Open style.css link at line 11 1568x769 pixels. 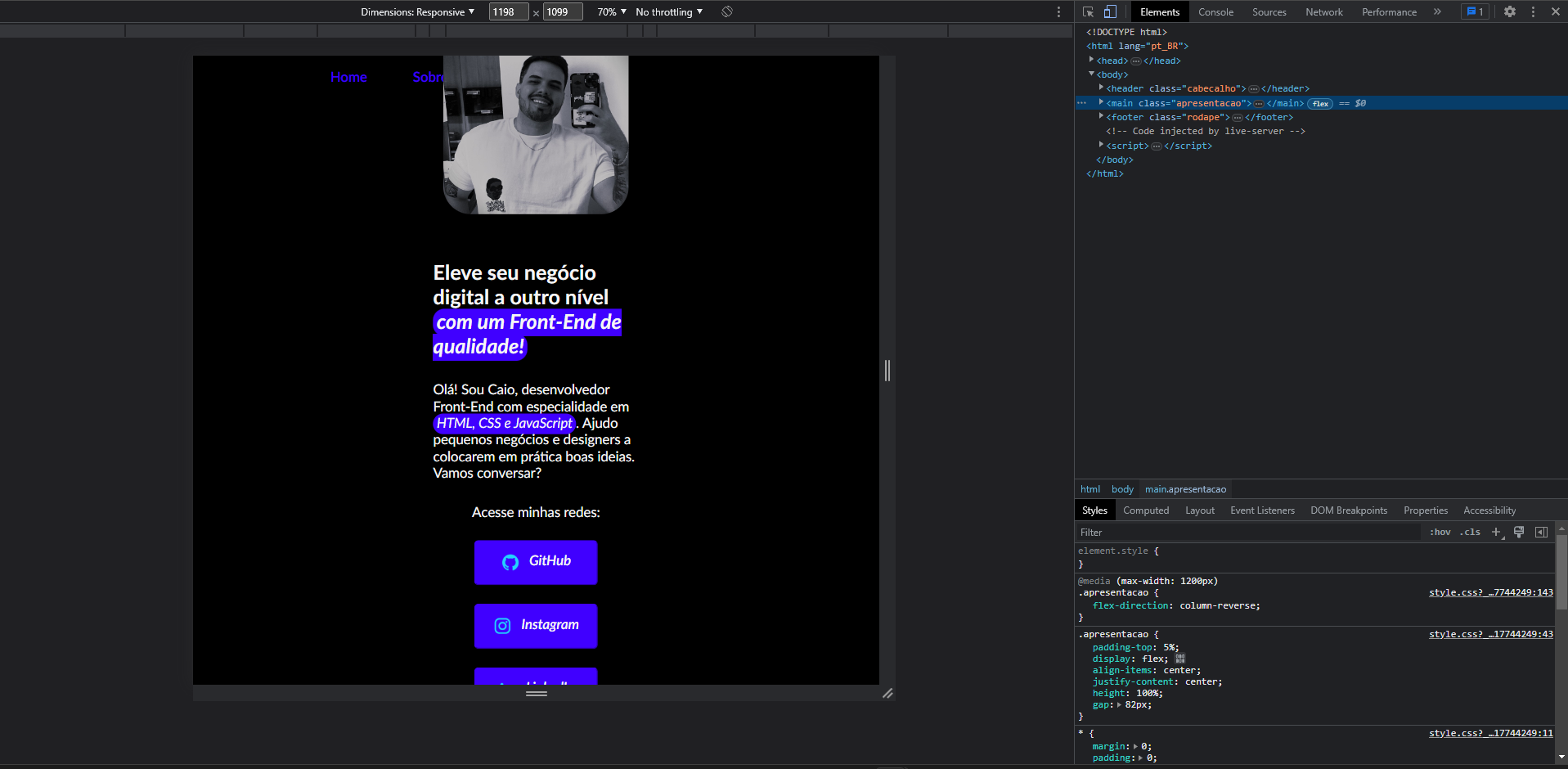[1490, 733]
